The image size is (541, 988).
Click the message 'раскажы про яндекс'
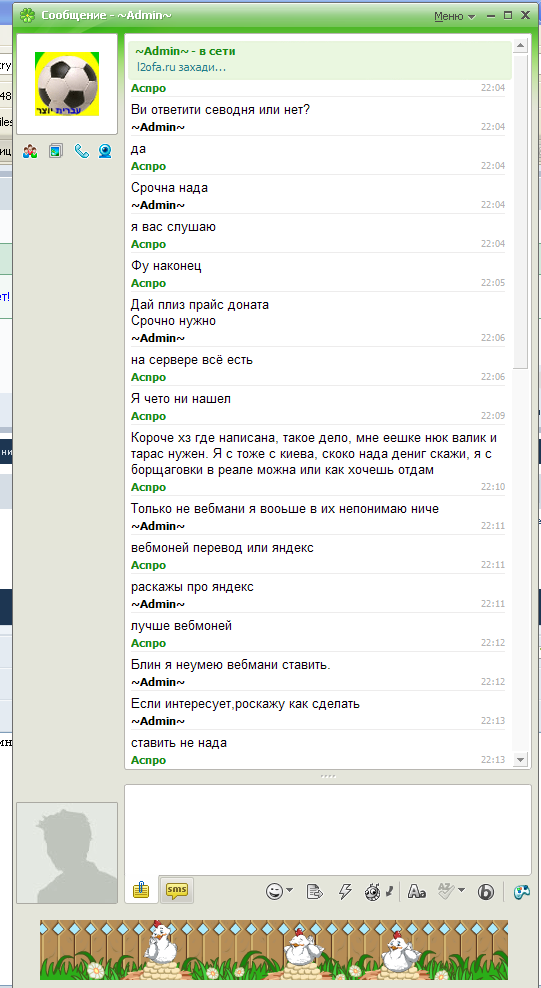click(x=193, y=587)
